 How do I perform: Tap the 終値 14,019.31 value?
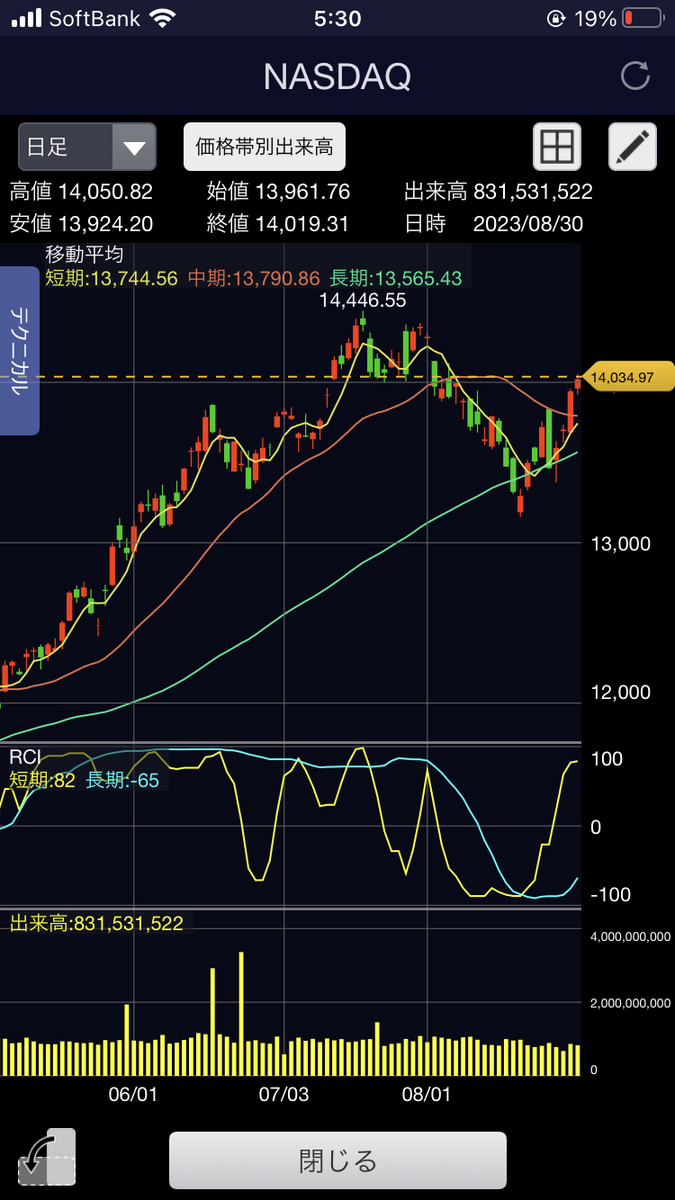click(278, 223)
